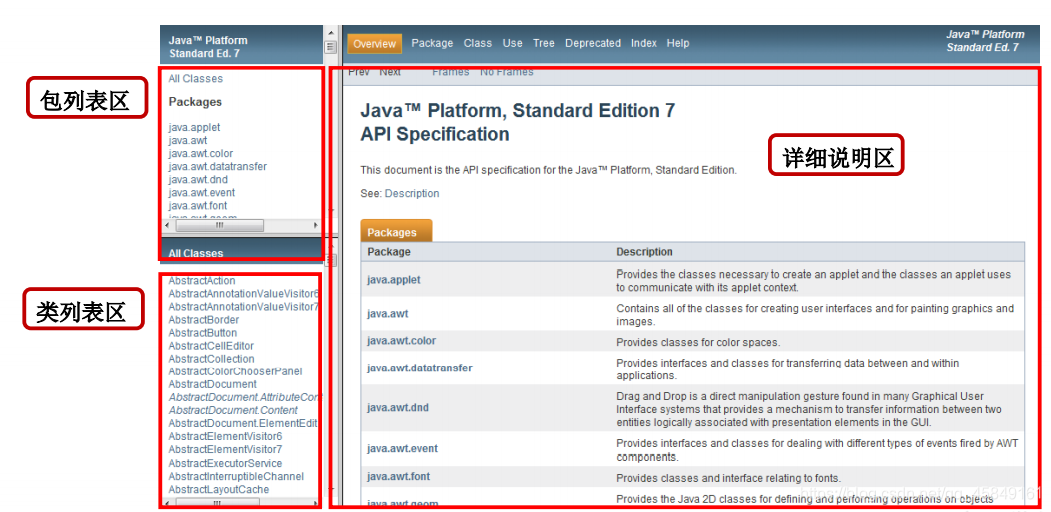Viewport: 1051px width, 512px height.
Task: Click the packages frame vertical scrollbar thumb
Action: click(330, 46)
